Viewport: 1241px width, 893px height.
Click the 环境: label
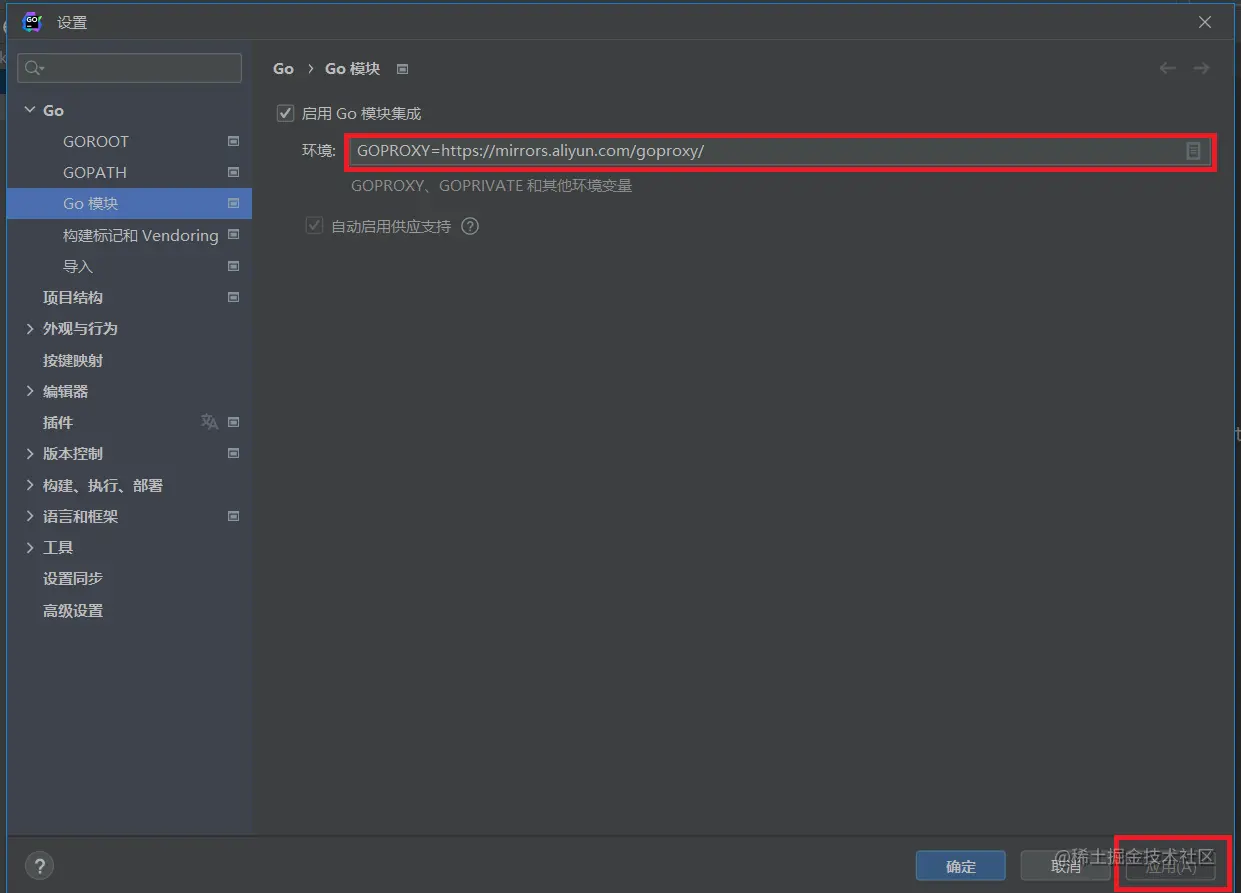click(319, 151)
